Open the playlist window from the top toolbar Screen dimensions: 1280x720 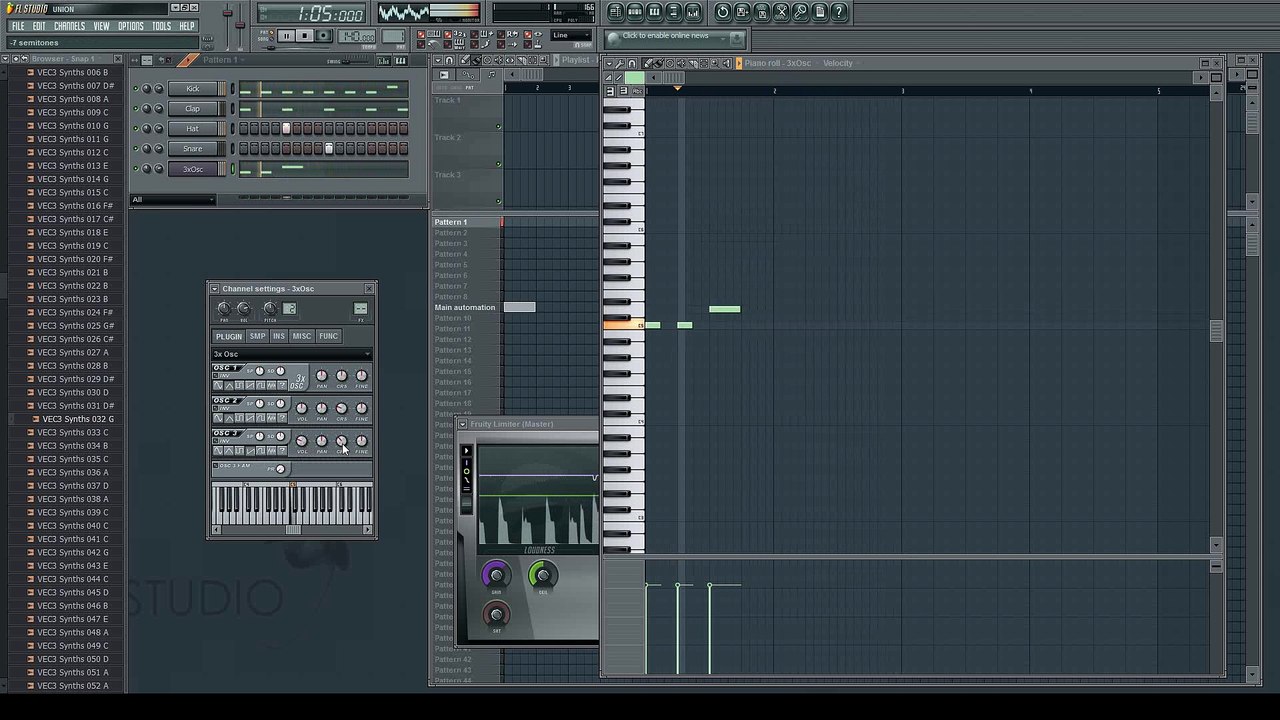point(616,12)
